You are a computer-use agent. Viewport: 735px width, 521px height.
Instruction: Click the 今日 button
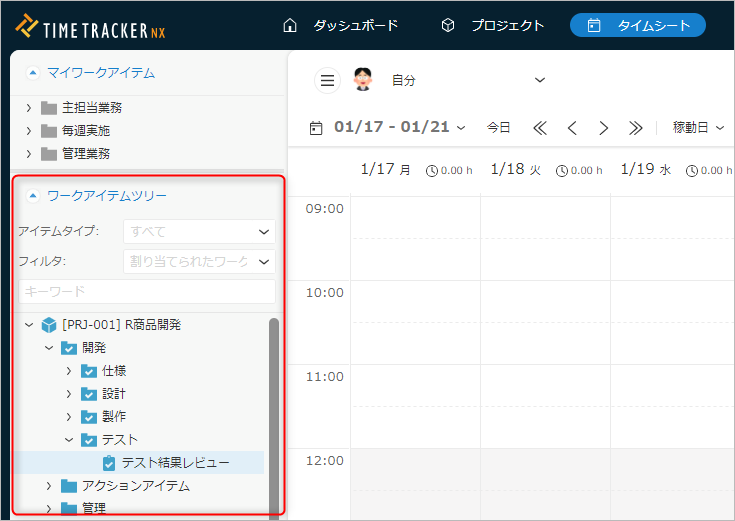pyautogui.click(x=498, y=128)
